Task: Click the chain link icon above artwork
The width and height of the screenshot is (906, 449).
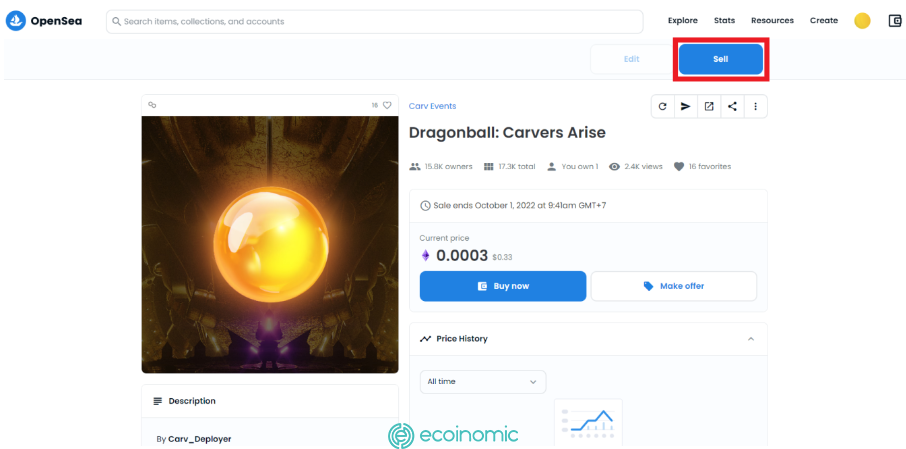Action: [153, 105]
